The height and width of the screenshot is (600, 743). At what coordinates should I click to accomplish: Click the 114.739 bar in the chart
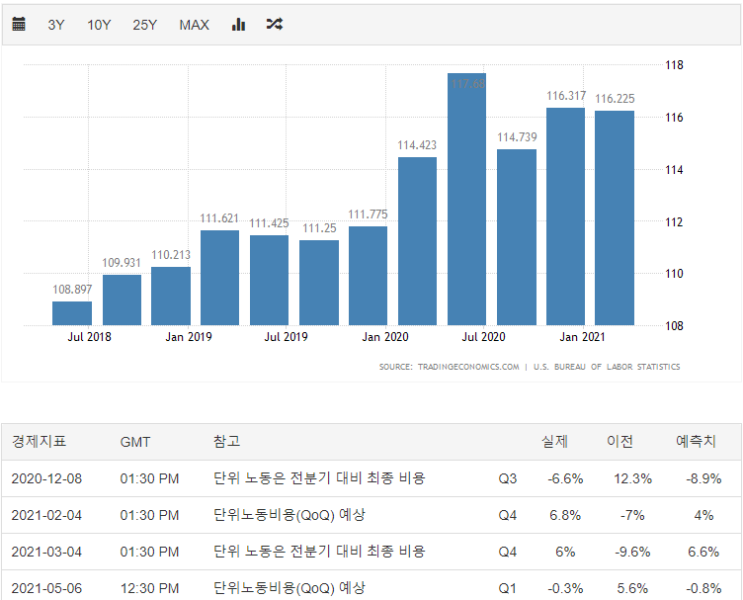517,237
